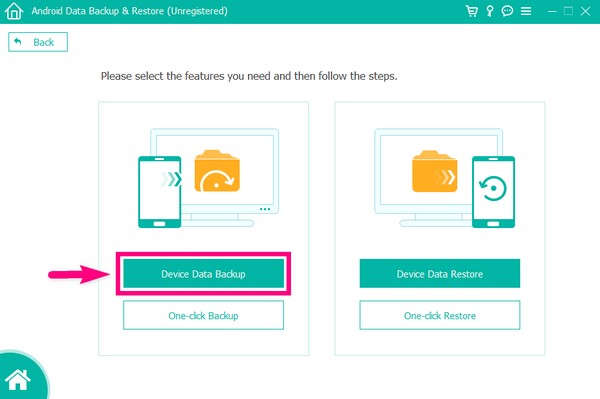Minimize the application window
The width and height of the screenshot is (600, 399).
point(552,11)
